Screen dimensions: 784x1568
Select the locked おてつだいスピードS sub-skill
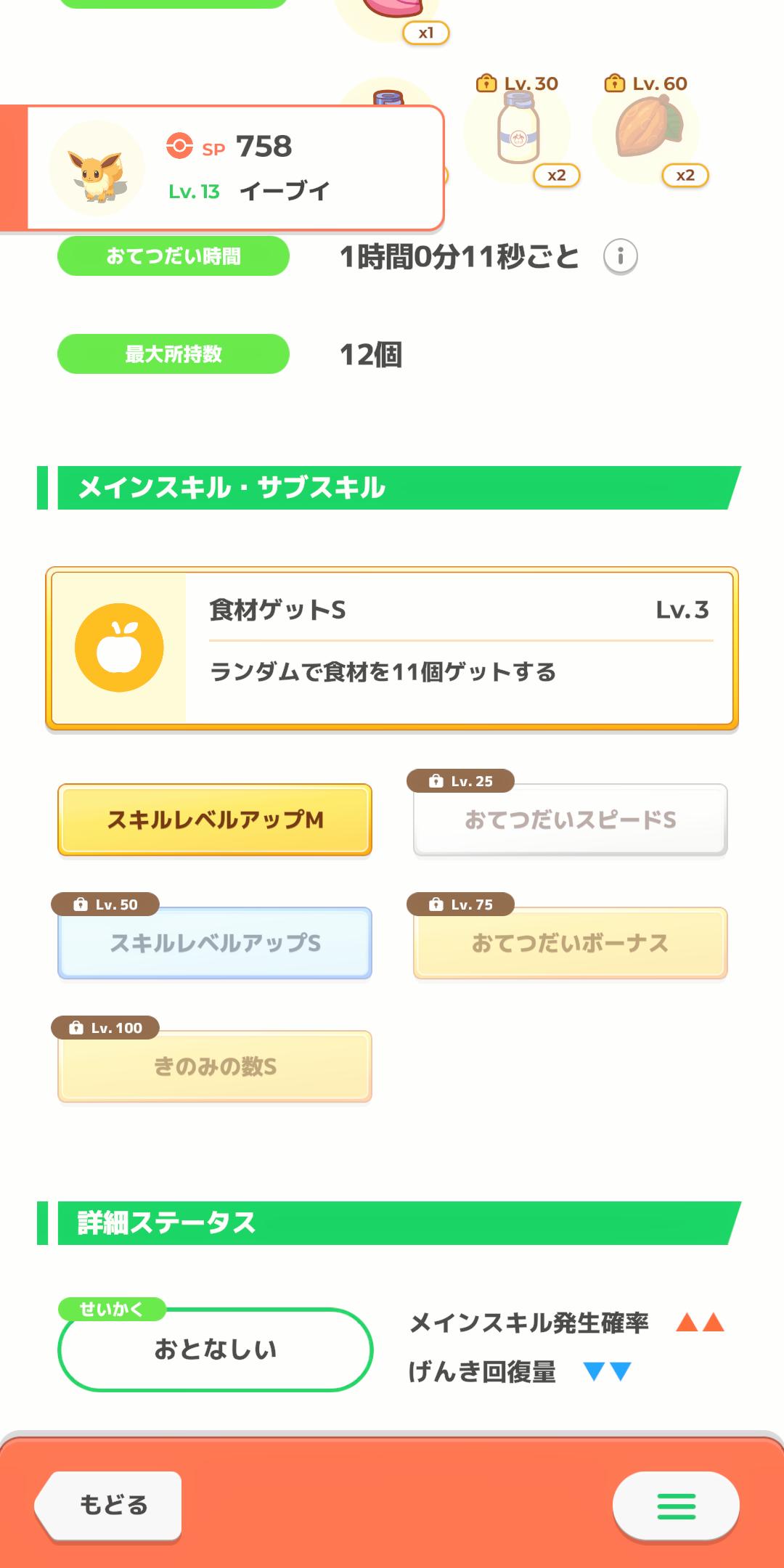coord(571,820)
